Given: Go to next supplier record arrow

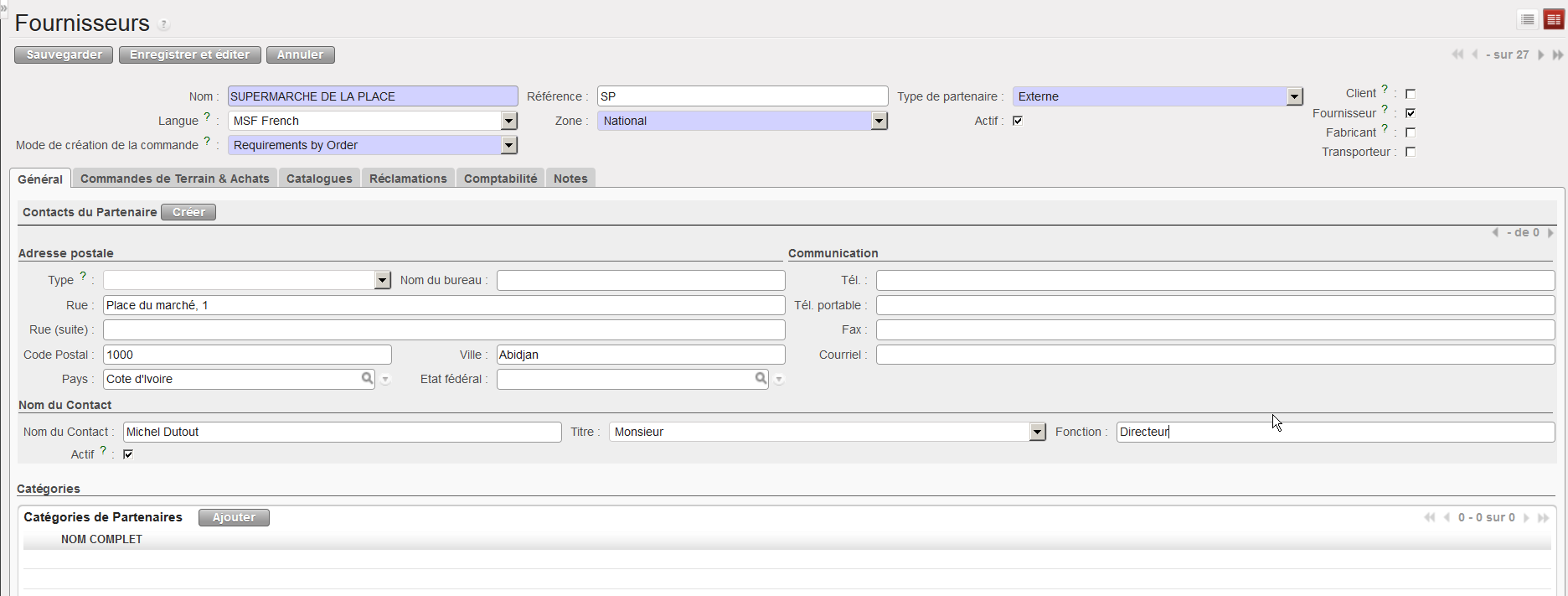Looking at the screenshot, I should [1540, 54].
